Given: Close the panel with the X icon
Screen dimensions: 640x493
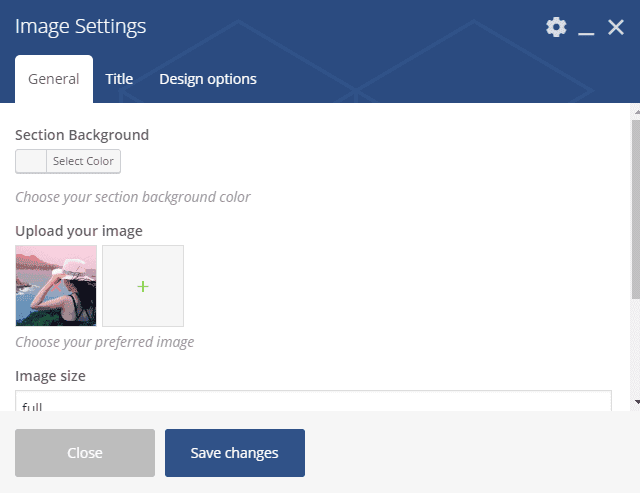Looking at the screenshot, I should (x=616, y=27).
